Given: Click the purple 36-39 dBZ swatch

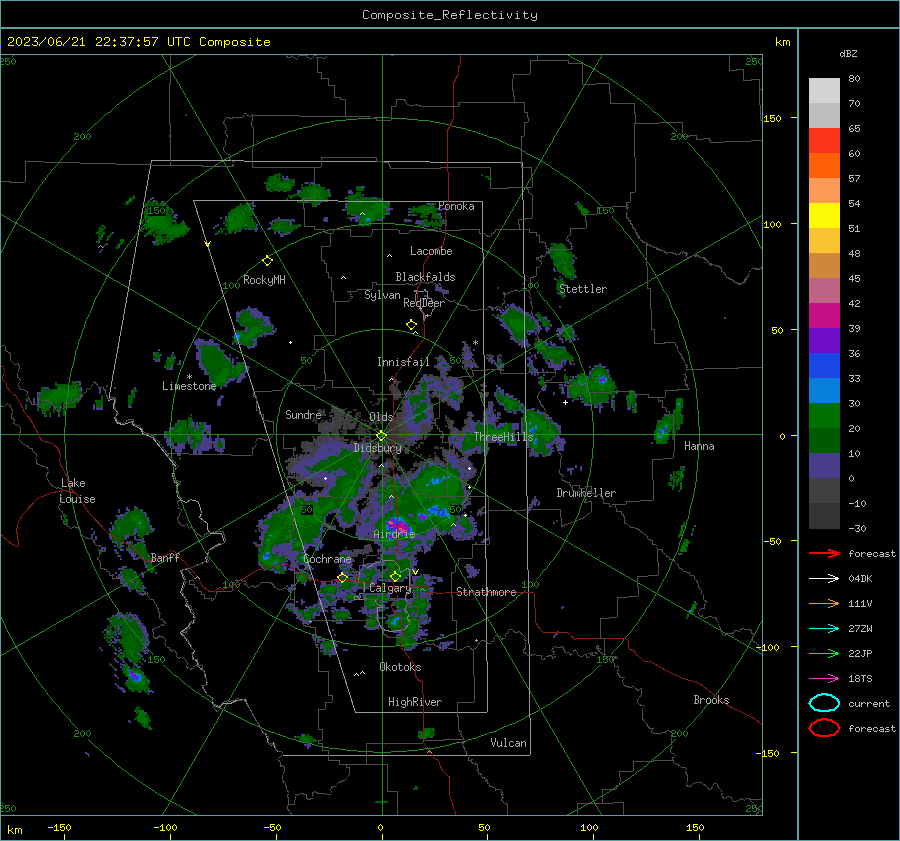Looking at the screenshot, I should click(824, 340).
